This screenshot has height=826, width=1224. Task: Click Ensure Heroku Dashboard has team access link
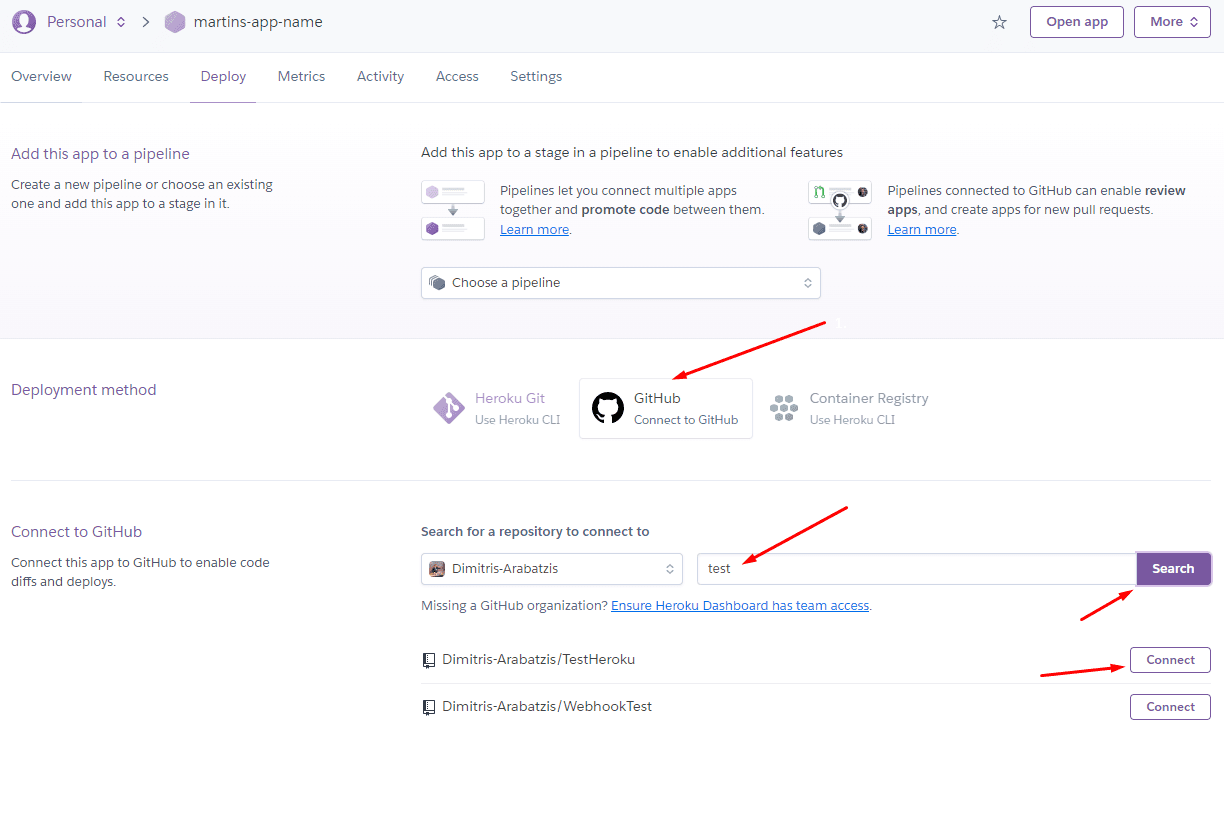(x=740, y=606)
